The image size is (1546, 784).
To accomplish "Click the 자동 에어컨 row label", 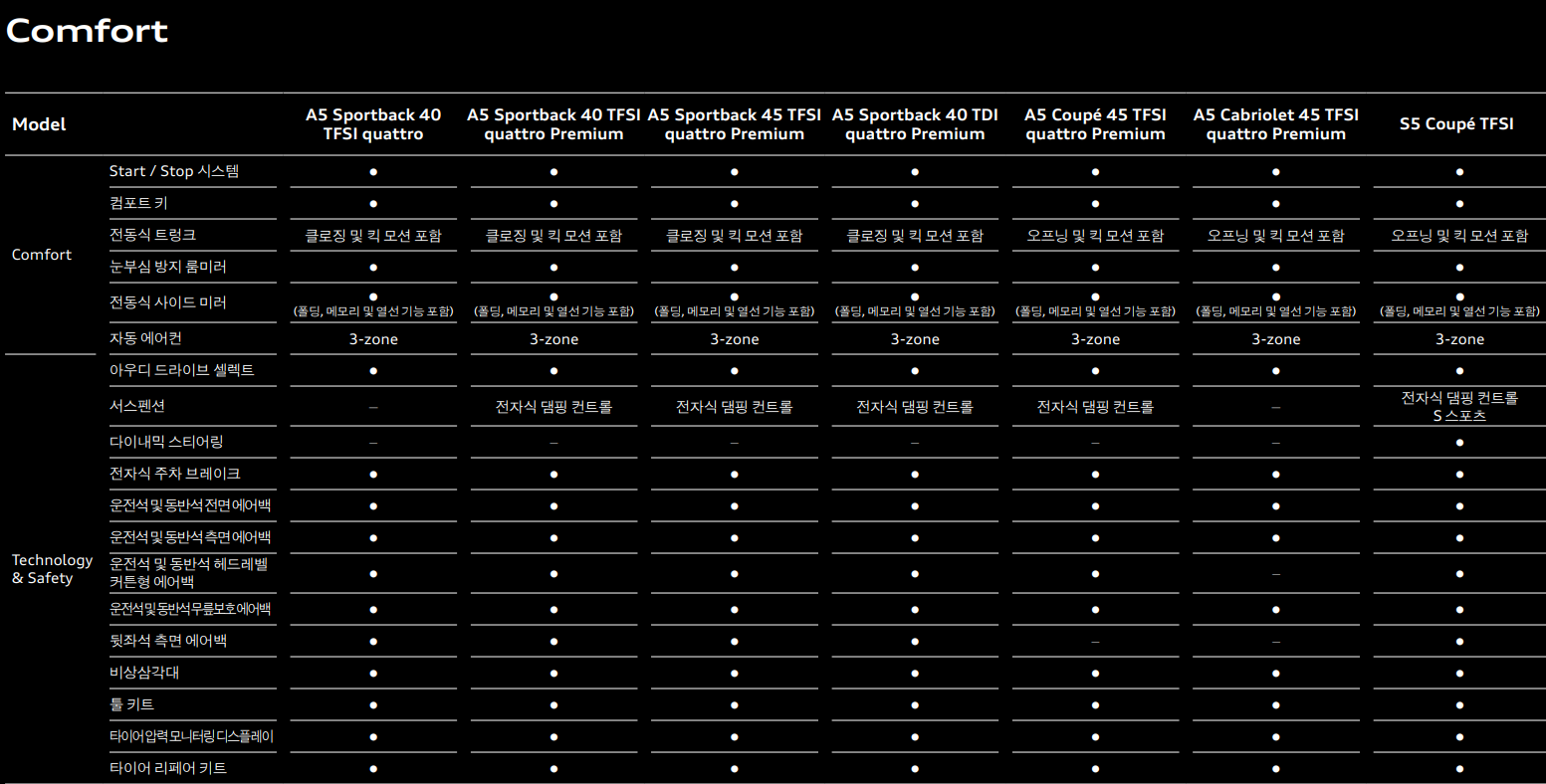I will pyautogui.click(x=145, y=338).
